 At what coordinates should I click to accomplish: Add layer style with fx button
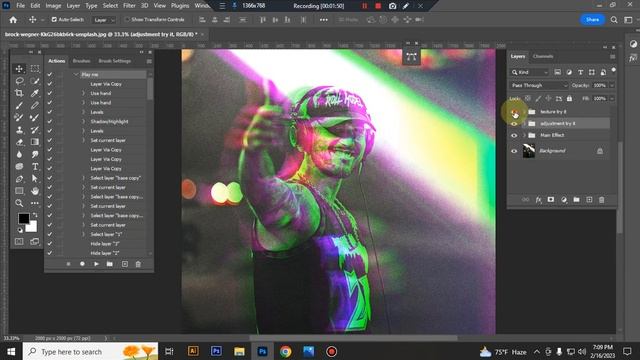pyautogui.click(x=538, y=200)
